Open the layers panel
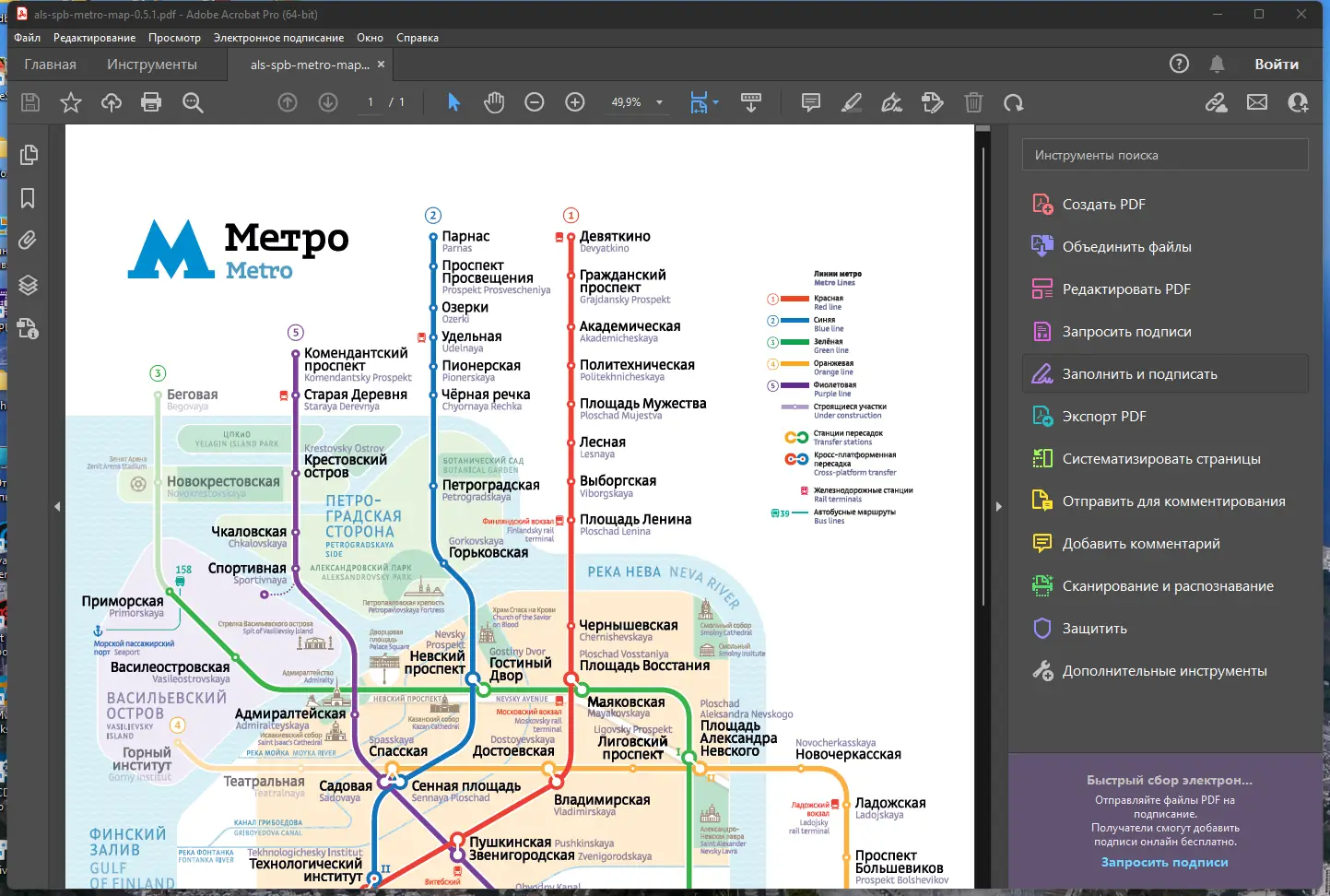This screenshot has height=896, width=1330. click(29, 285)
